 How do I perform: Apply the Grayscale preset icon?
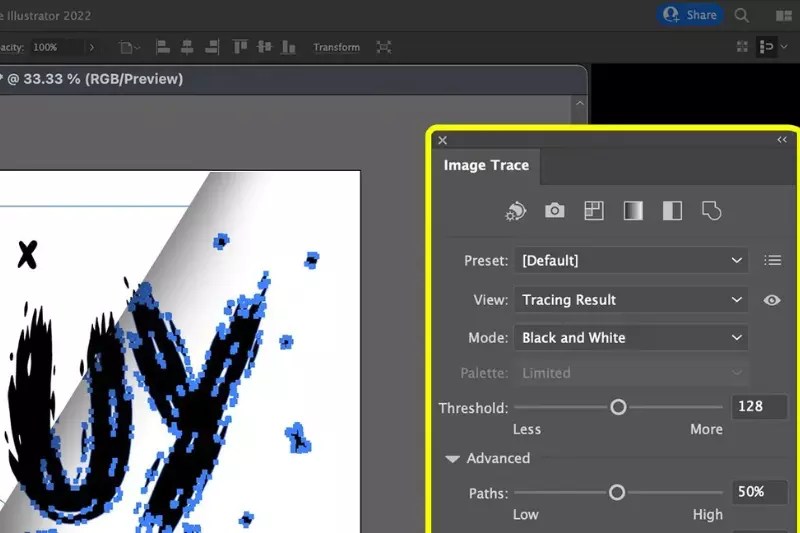click(633, 211)
